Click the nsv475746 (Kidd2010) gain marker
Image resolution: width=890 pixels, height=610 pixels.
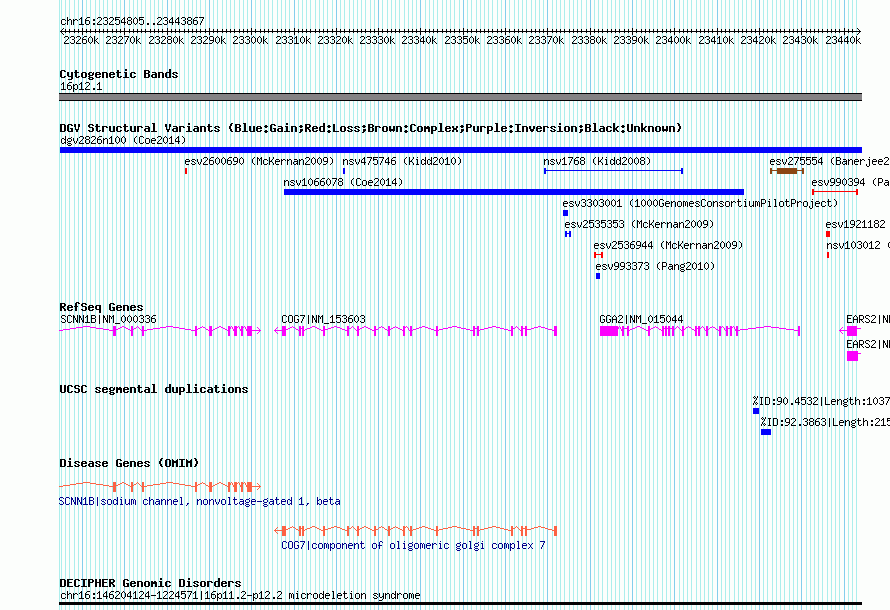[x=344, y=171]
